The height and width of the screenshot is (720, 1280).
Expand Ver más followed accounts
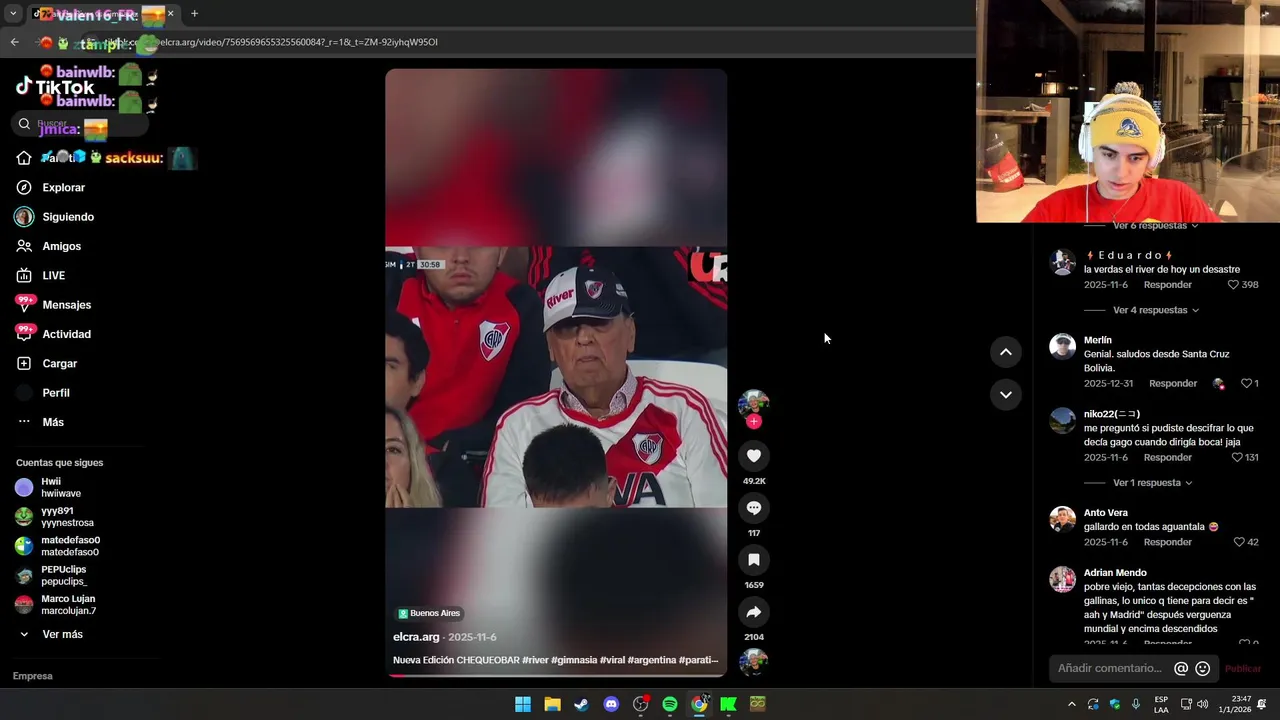62,634
